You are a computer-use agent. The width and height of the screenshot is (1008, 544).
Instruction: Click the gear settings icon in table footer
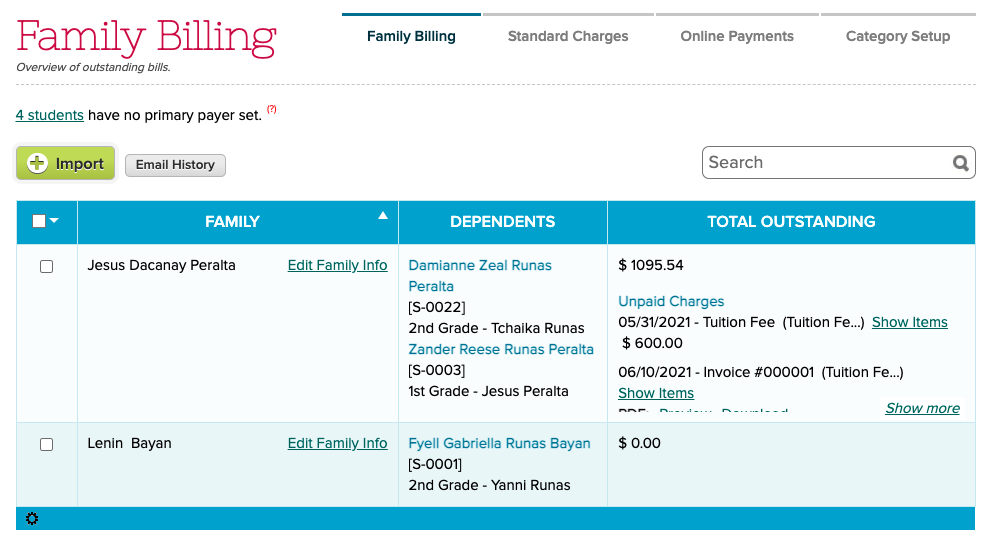tap(32, 519)
